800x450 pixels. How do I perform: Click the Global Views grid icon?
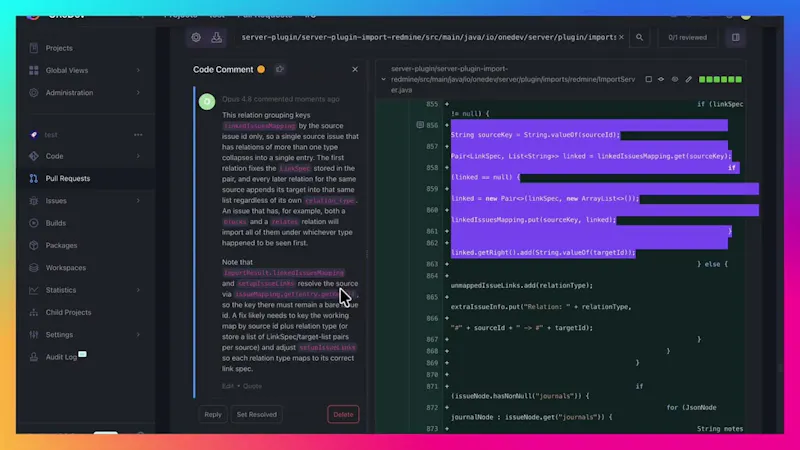tap(34, 70)
